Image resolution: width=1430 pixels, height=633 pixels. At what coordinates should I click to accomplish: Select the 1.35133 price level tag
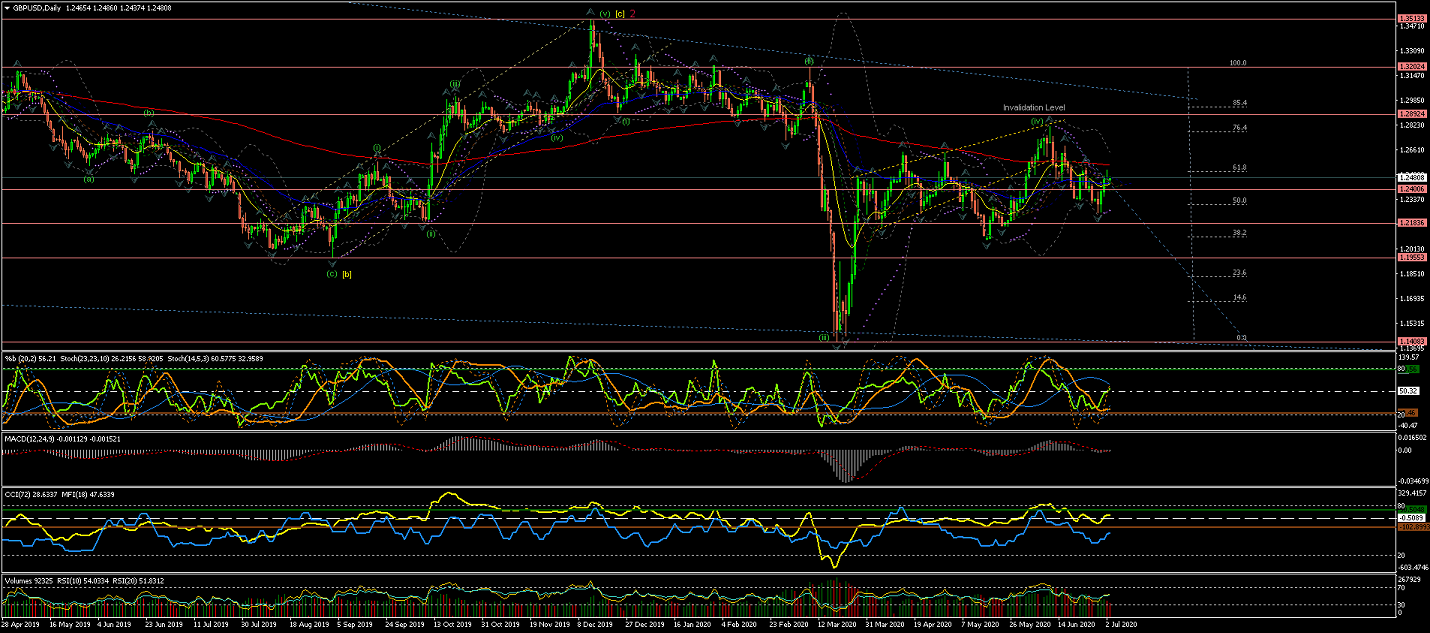point(1412,19)
